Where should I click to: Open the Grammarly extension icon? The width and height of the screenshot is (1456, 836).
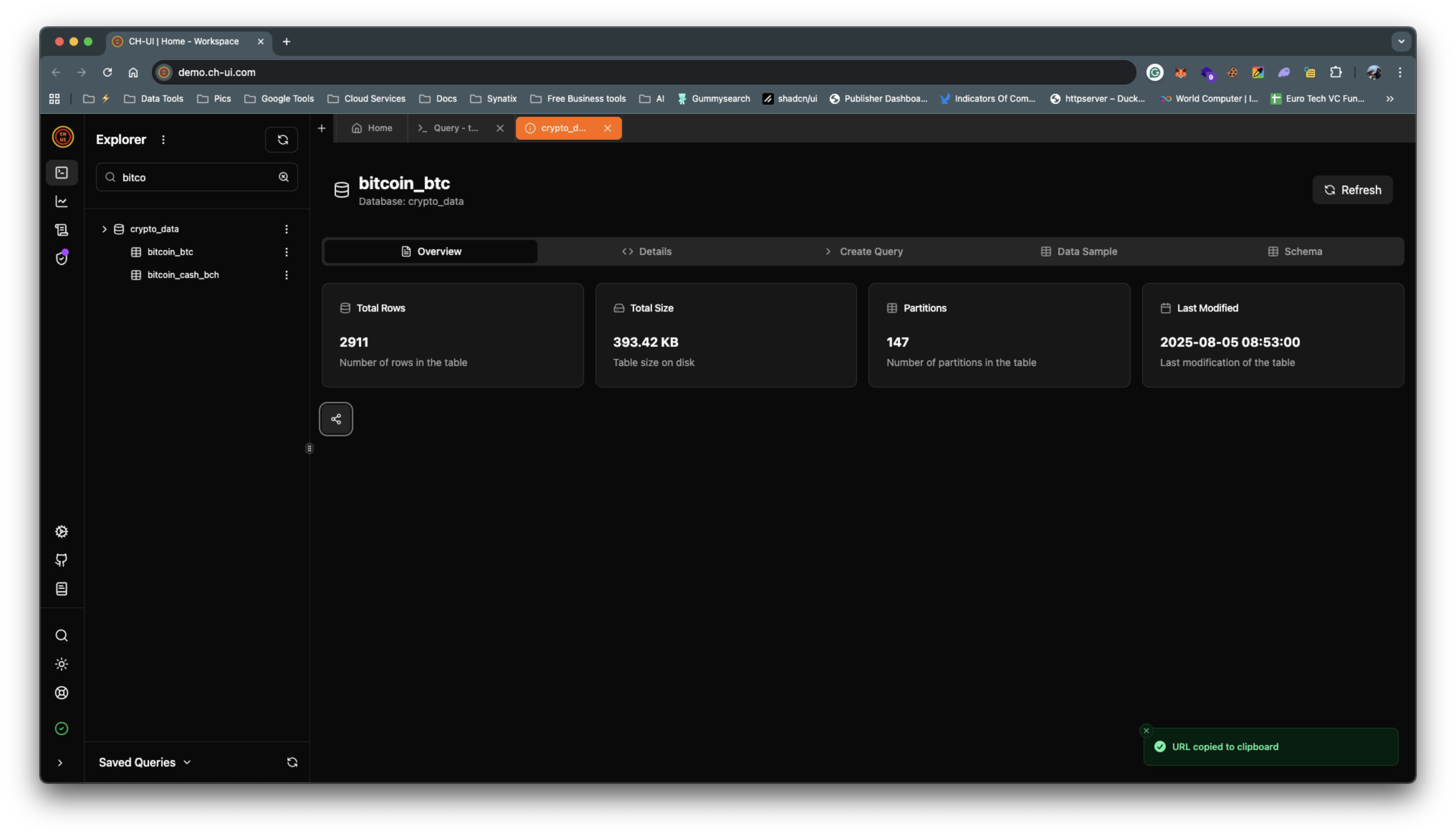[1154, 72]
